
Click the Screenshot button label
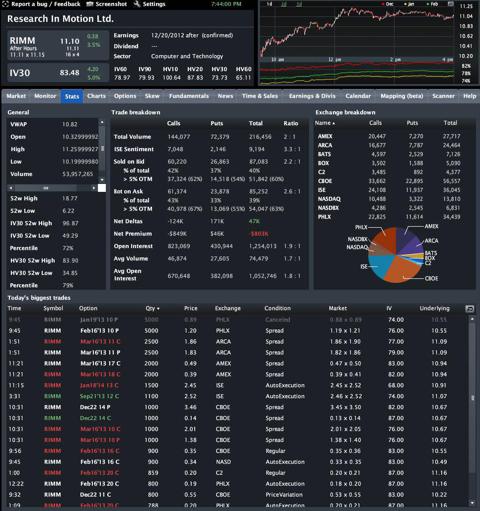[x=111, y=4]
